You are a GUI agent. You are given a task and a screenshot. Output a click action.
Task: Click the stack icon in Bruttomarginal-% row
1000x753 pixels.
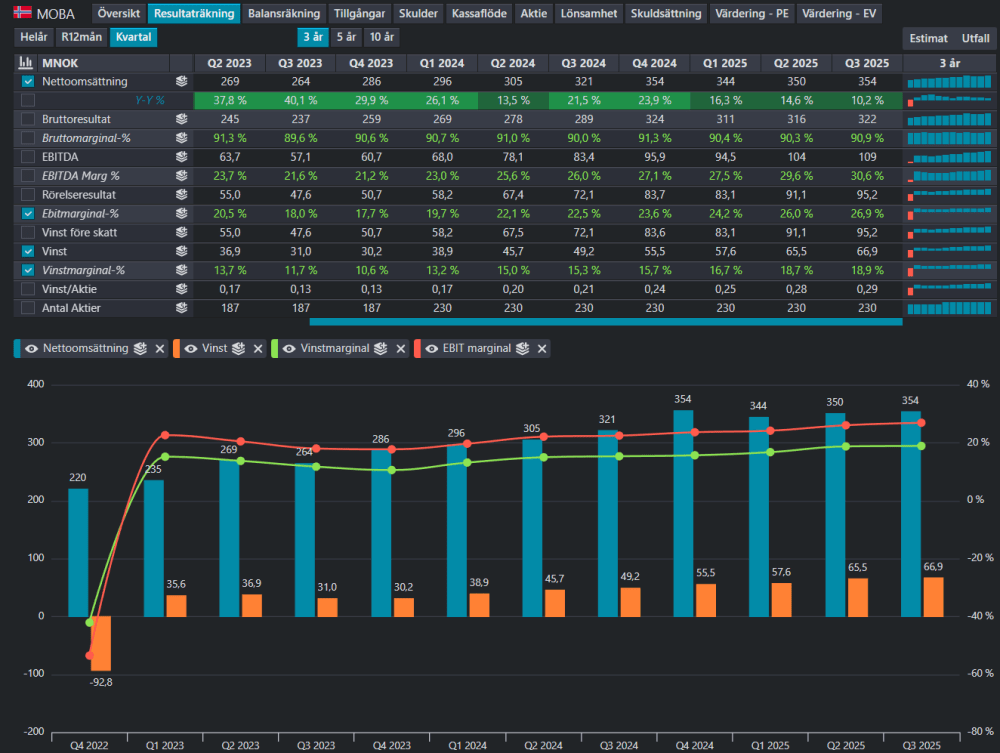[182, 138]
